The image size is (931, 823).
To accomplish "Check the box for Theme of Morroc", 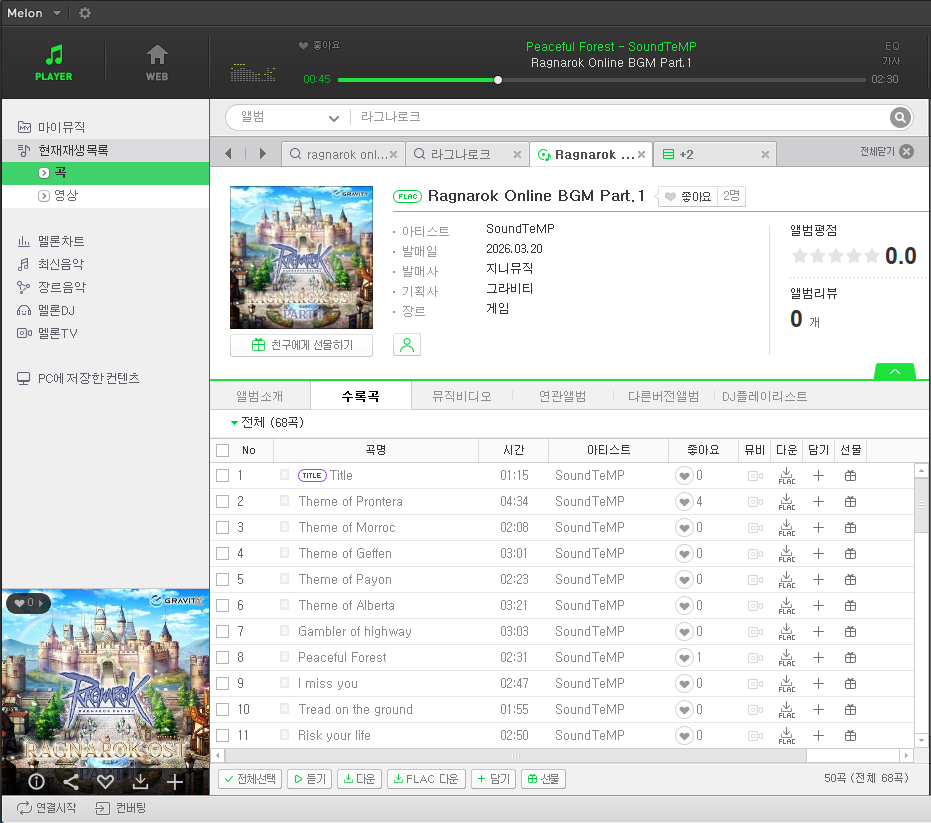I will (223, 528).
